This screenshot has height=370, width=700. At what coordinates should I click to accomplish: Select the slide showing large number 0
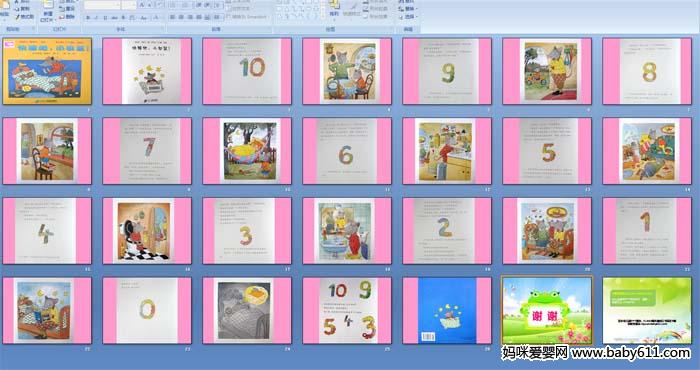tap(147, 311)
